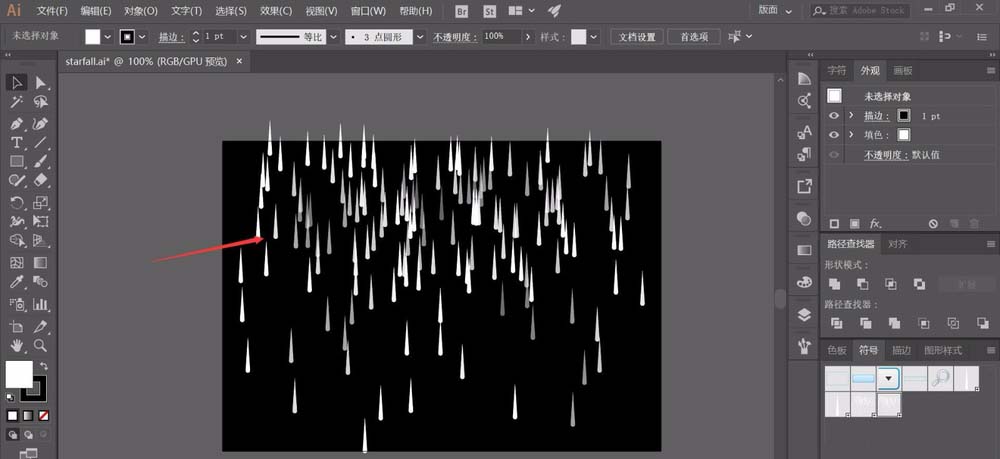Select the Eraser tool
1000x459 pixels.
[x=41, y=181]
